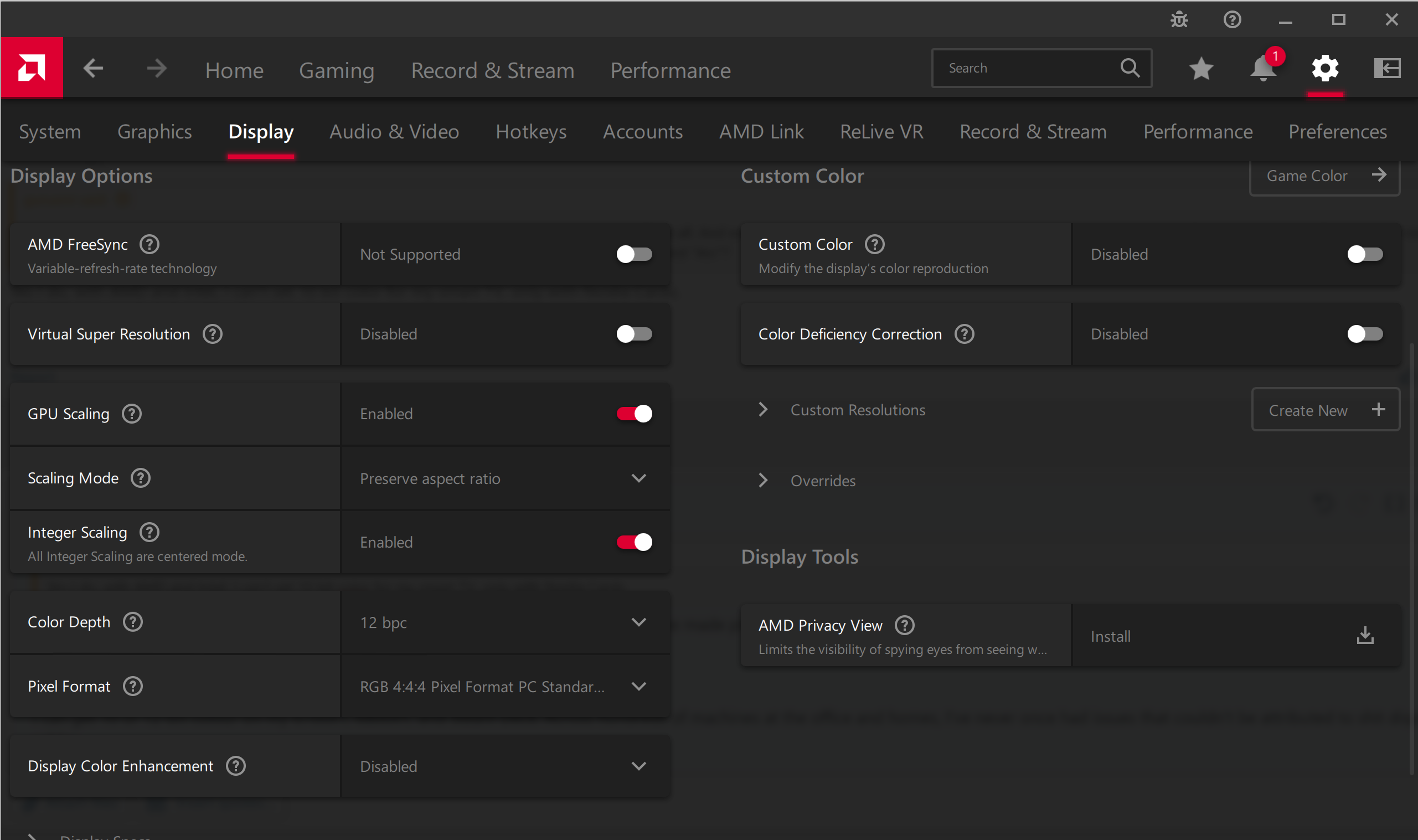Viewport: 1418px width, 840px height.
Task: Toggle the sidebar panel icon
Action: (x=1387, y=69)
